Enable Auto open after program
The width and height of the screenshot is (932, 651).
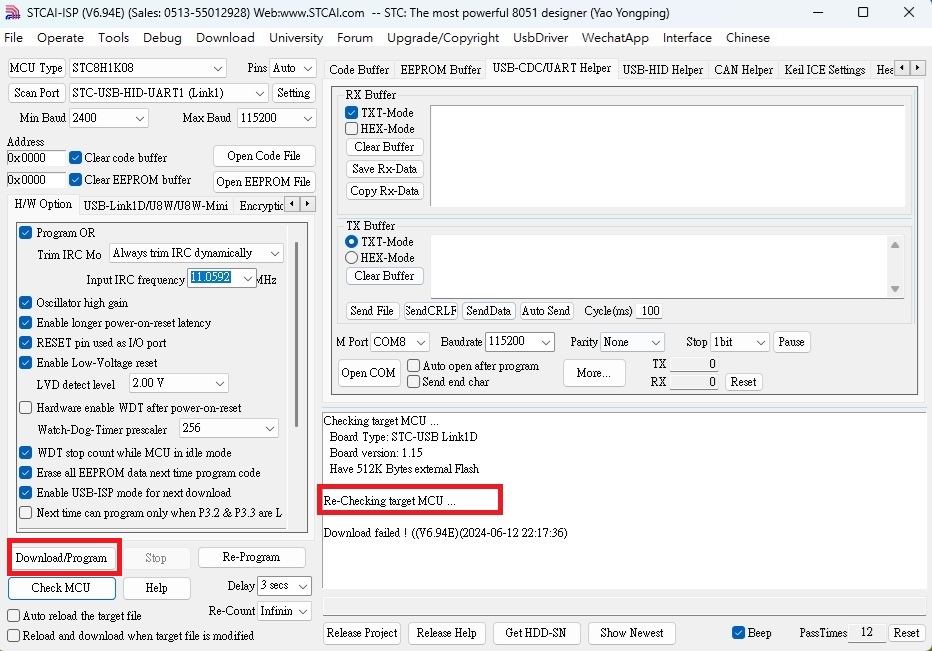414,366
